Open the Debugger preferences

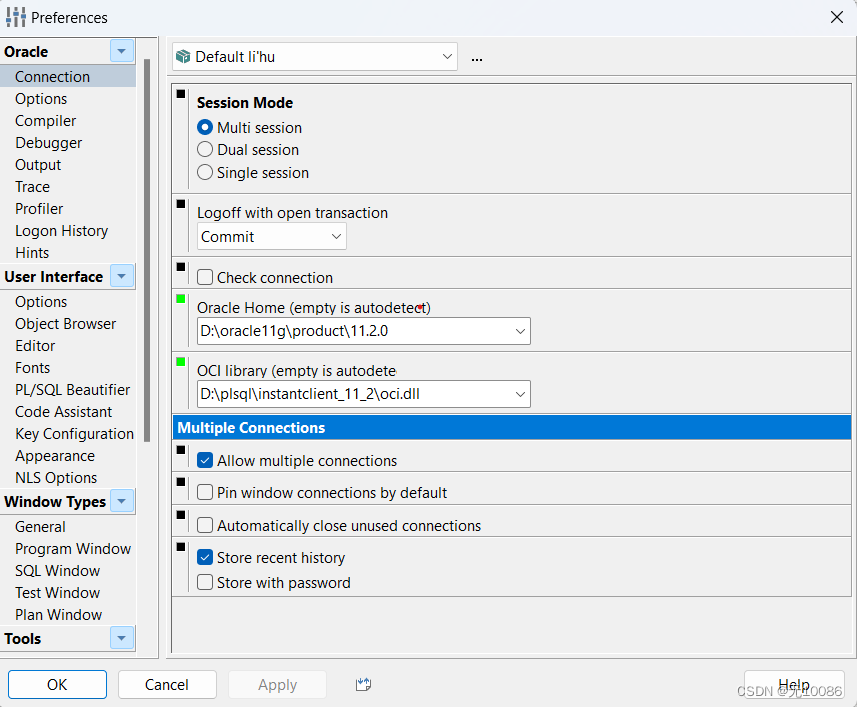[49, 143]
